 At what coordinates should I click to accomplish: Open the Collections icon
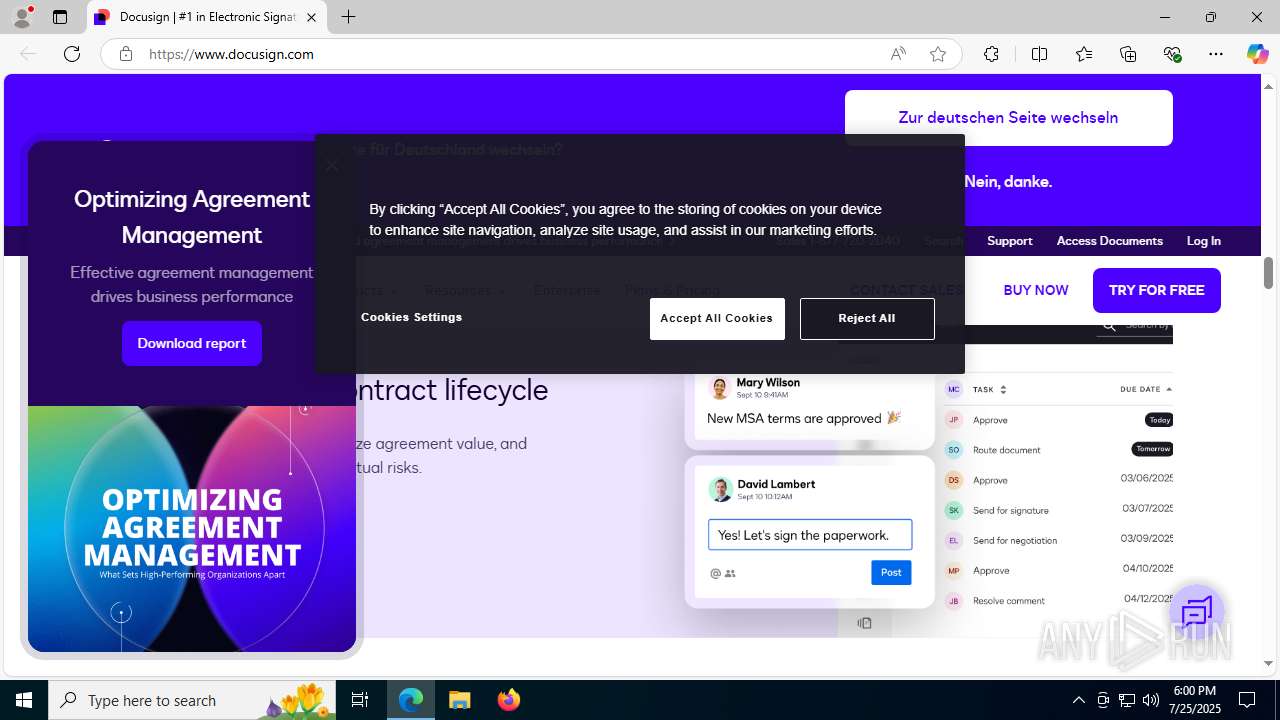(x=1128, y=54)
